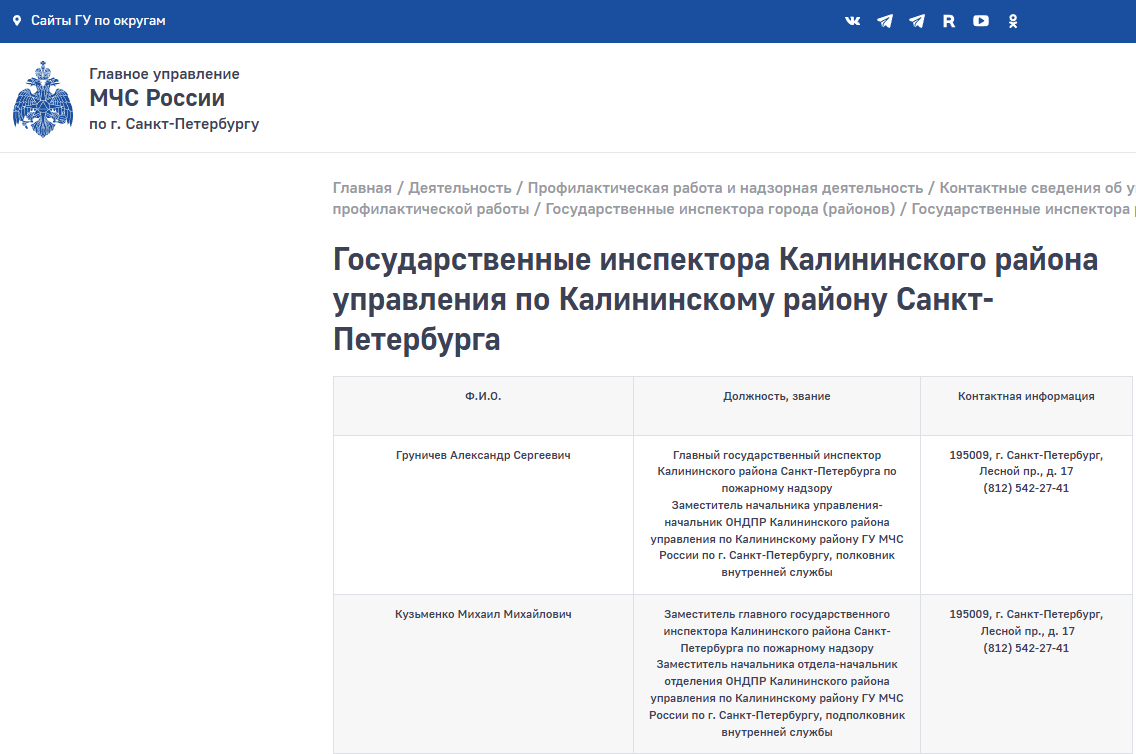Open Деятельность breadcrumb link

click(x=460, y=188)
